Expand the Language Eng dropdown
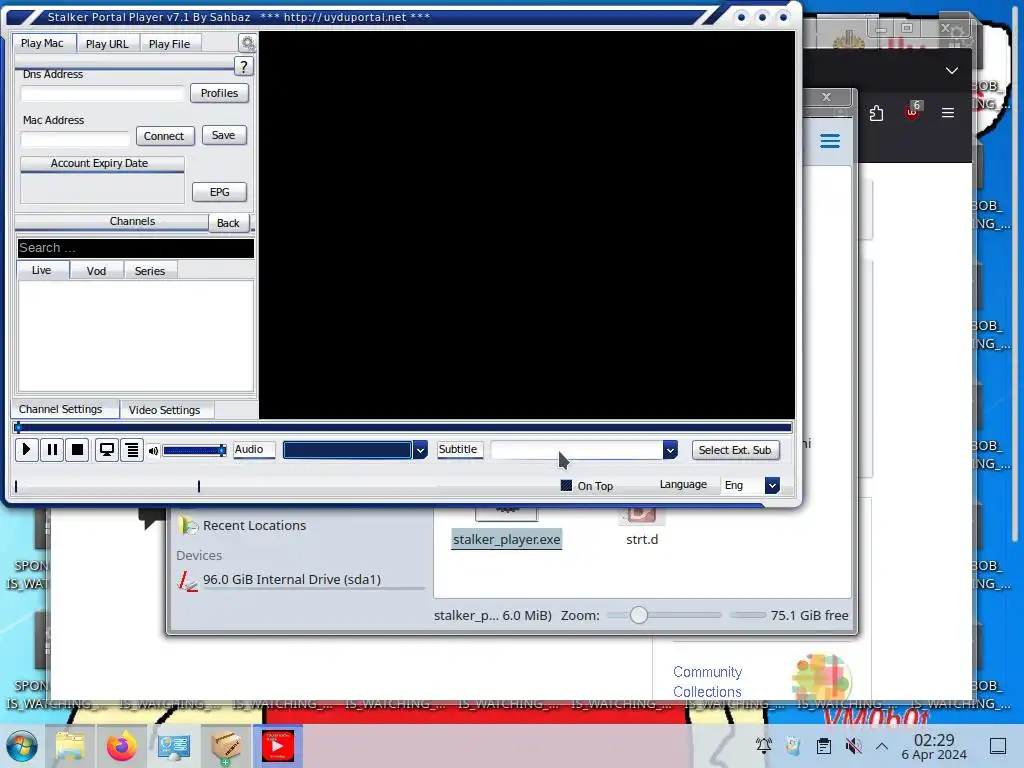Image resolution: width=1024 pixels, height=768 pixels. tap(772, 485)
